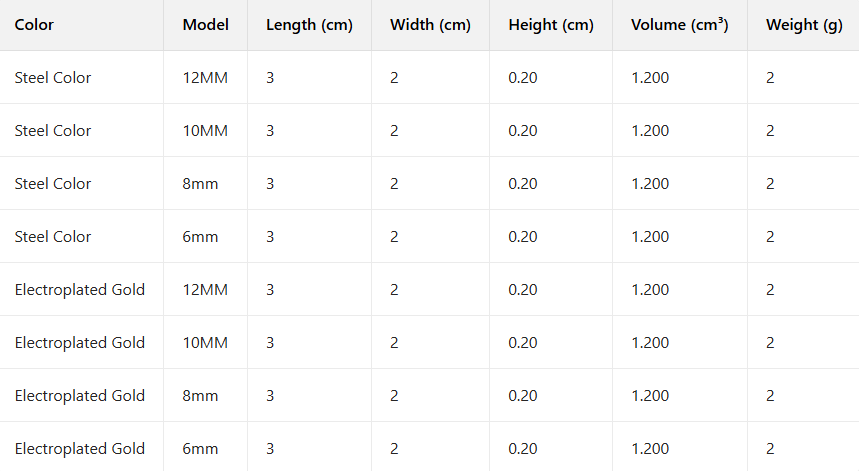The width and height of the screenshot is (859, 471).
Task: Select volume 1.200 in Steel Color 10MM row
Action: [650, 131]
